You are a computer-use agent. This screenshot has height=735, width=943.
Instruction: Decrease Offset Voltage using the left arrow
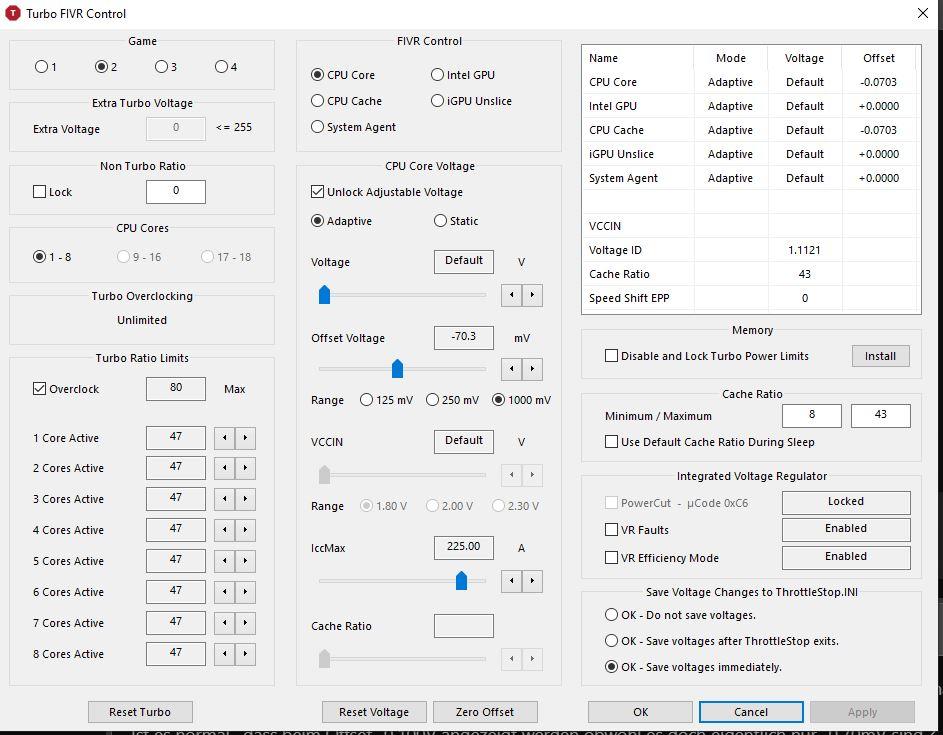[511, 369]
